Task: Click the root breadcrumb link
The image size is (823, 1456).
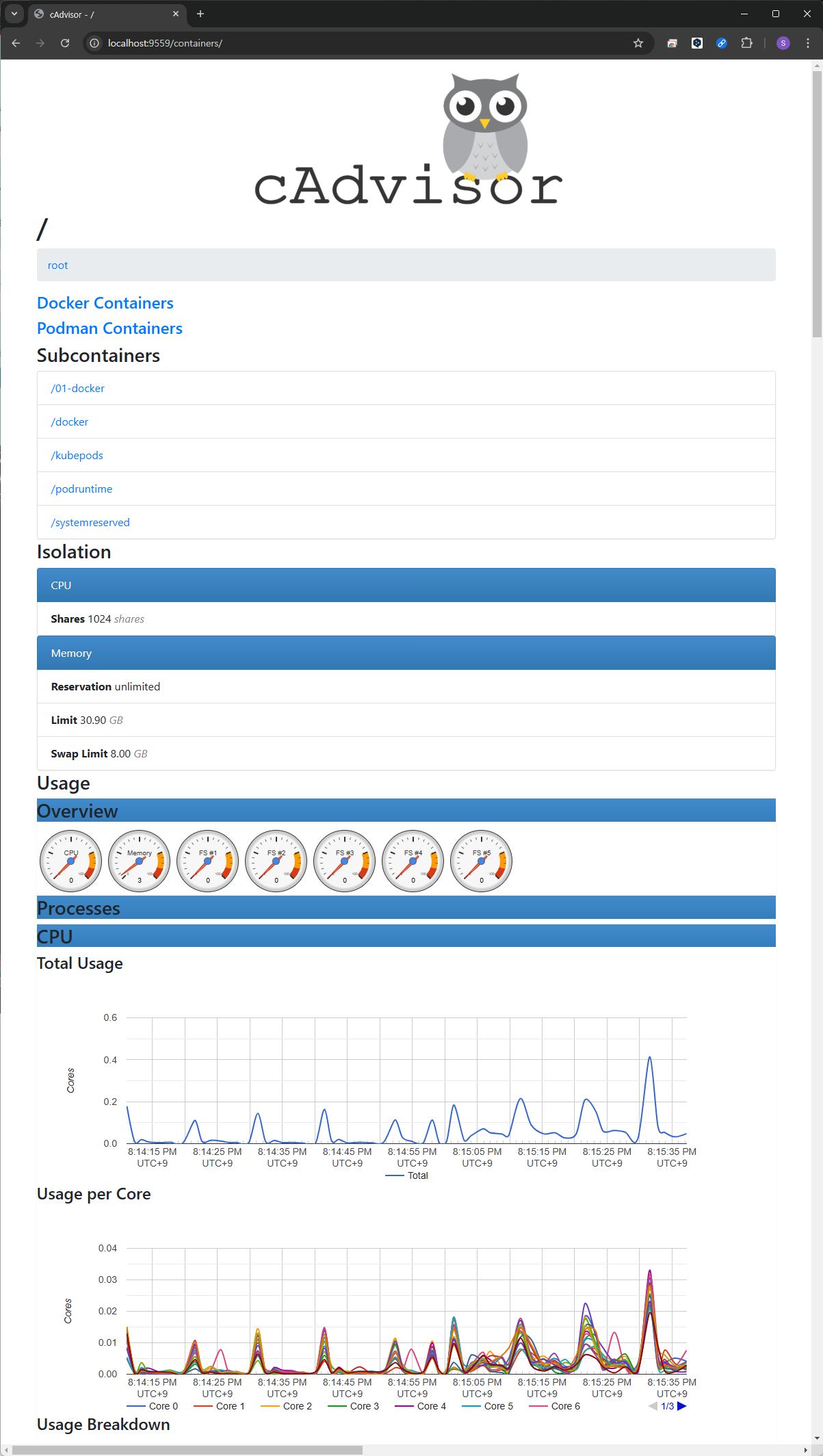Action: click(57, 265)
